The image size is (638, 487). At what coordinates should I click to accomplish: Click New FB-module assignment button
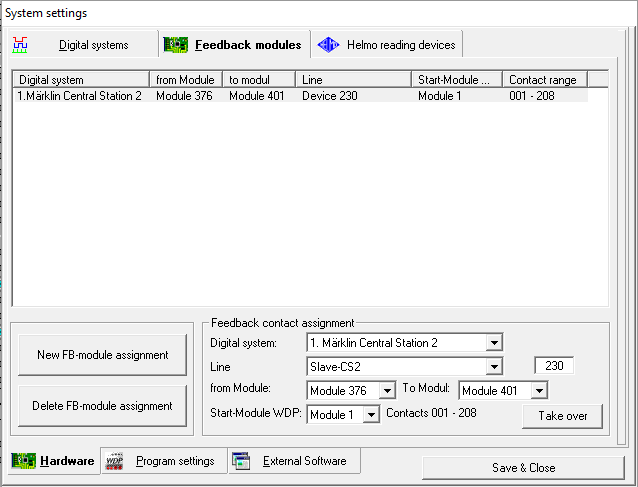point(103,355)
